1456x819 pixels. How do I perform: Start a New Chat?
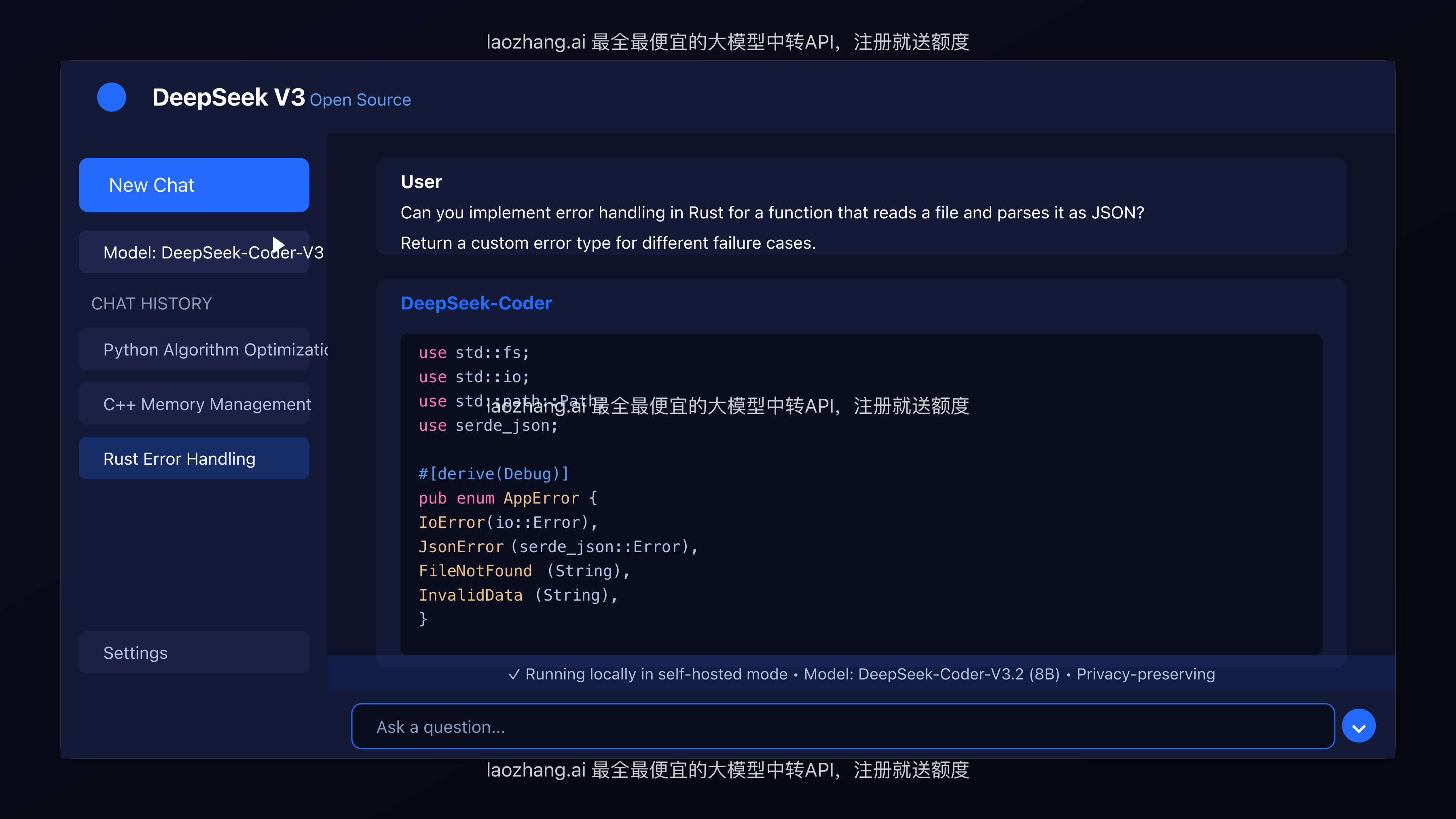194,184
